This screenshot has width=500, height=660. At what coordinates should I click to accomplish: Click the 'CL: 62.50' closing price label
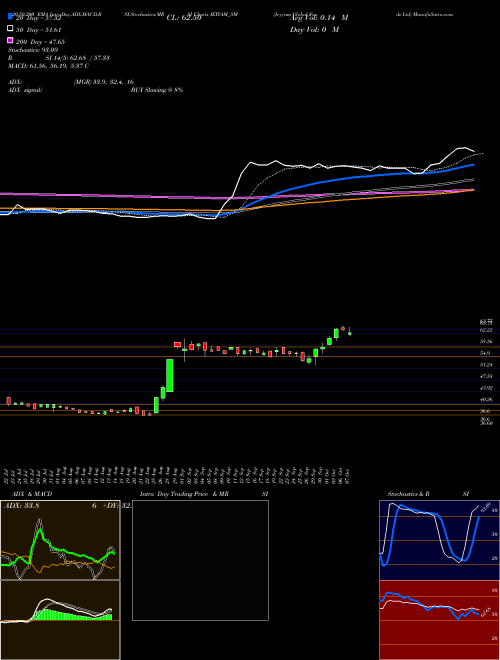(184, 18)
